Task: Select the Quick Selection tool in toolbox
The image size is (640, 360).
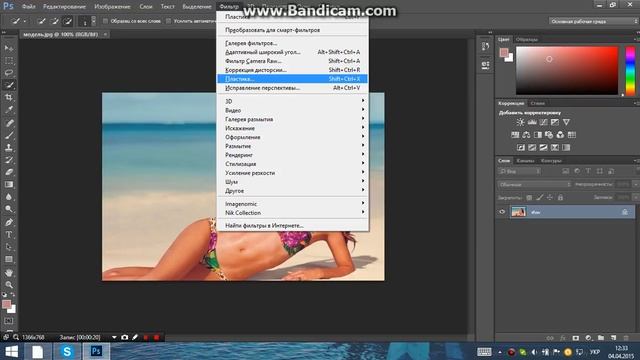Action: pos(9,85)
